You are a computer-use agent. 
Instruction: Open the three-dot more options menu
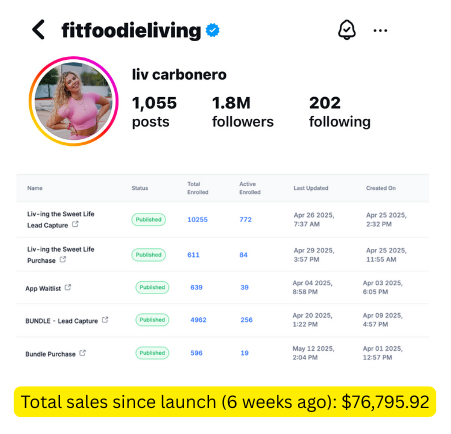pos(380,31)
